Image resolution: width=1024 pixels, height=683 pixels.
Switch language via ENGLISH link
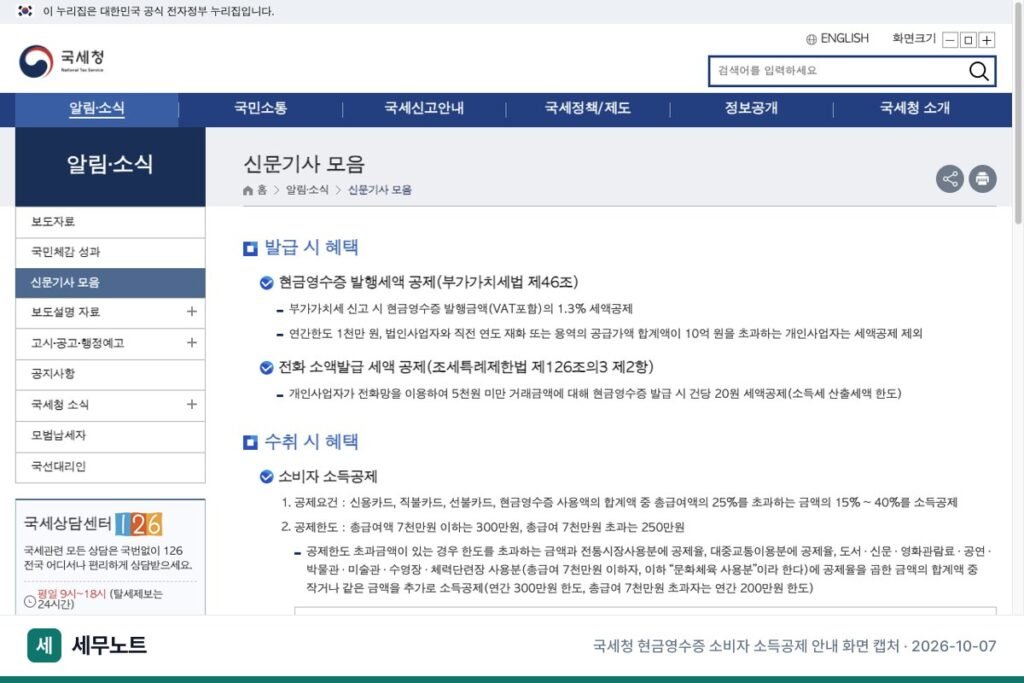[x=844, y=39]
